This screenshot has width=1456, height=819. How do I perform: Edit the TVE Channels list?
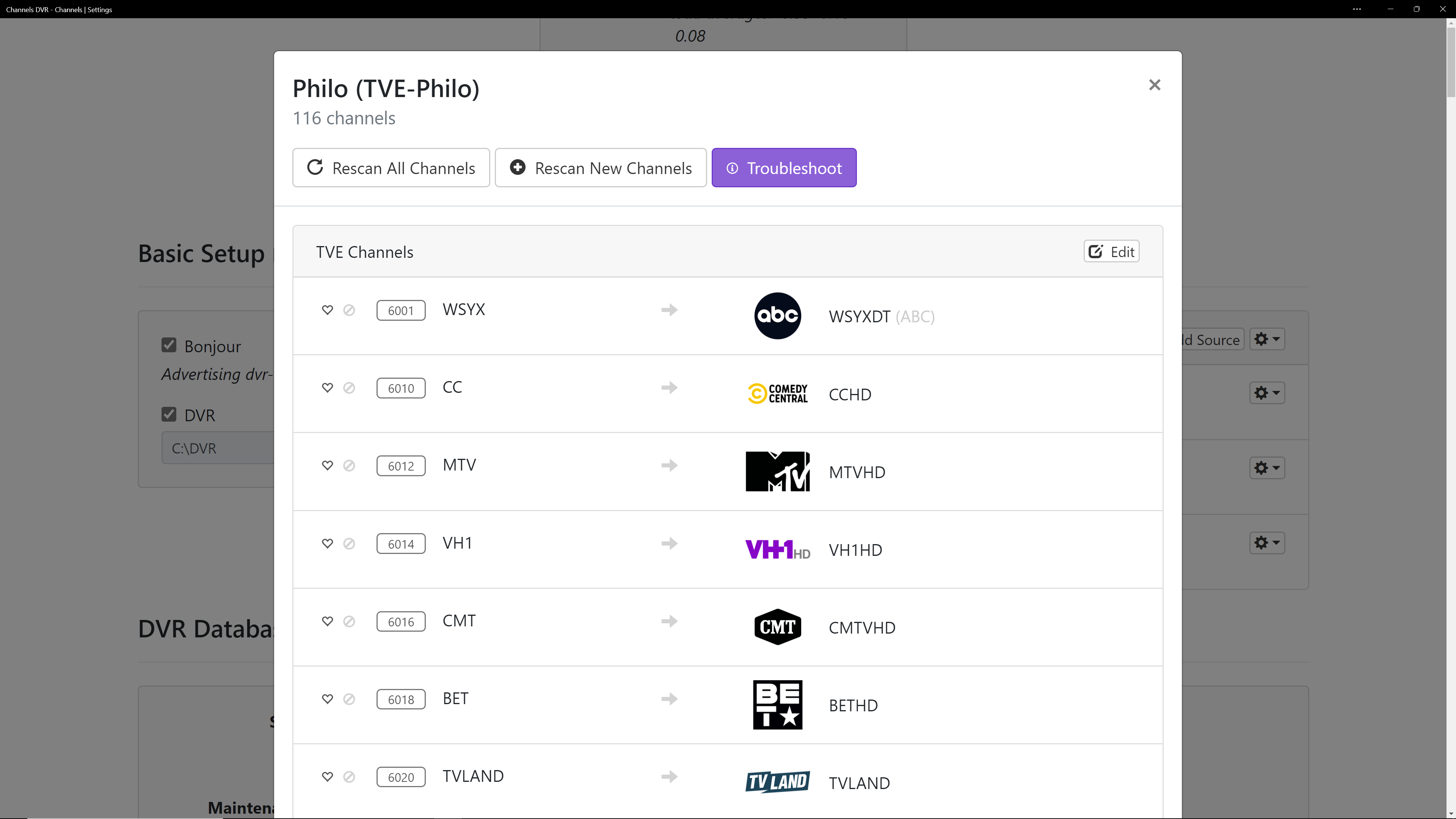[x=1111, y=251]
